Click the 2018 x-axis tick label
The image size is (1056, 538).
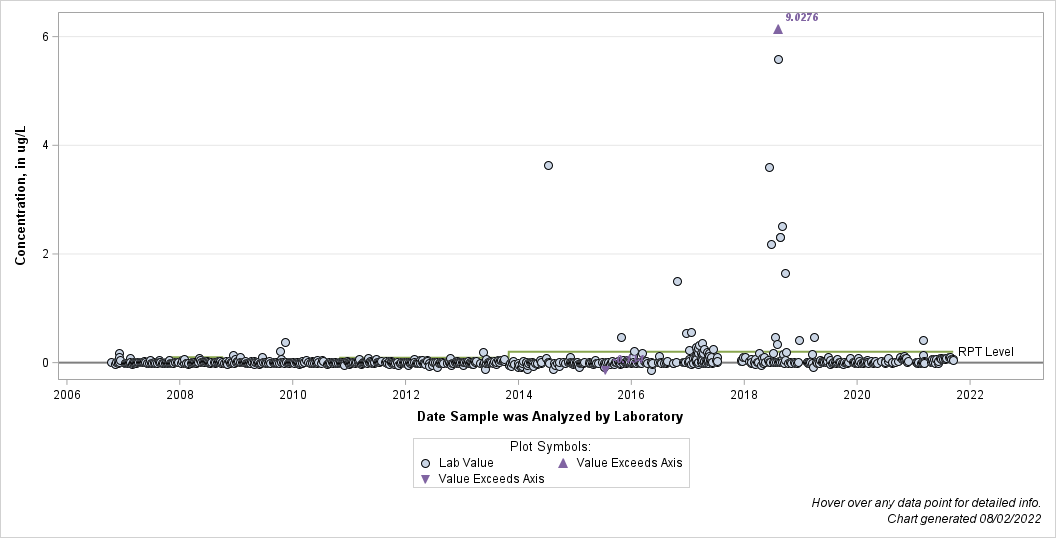coord(744,395)
